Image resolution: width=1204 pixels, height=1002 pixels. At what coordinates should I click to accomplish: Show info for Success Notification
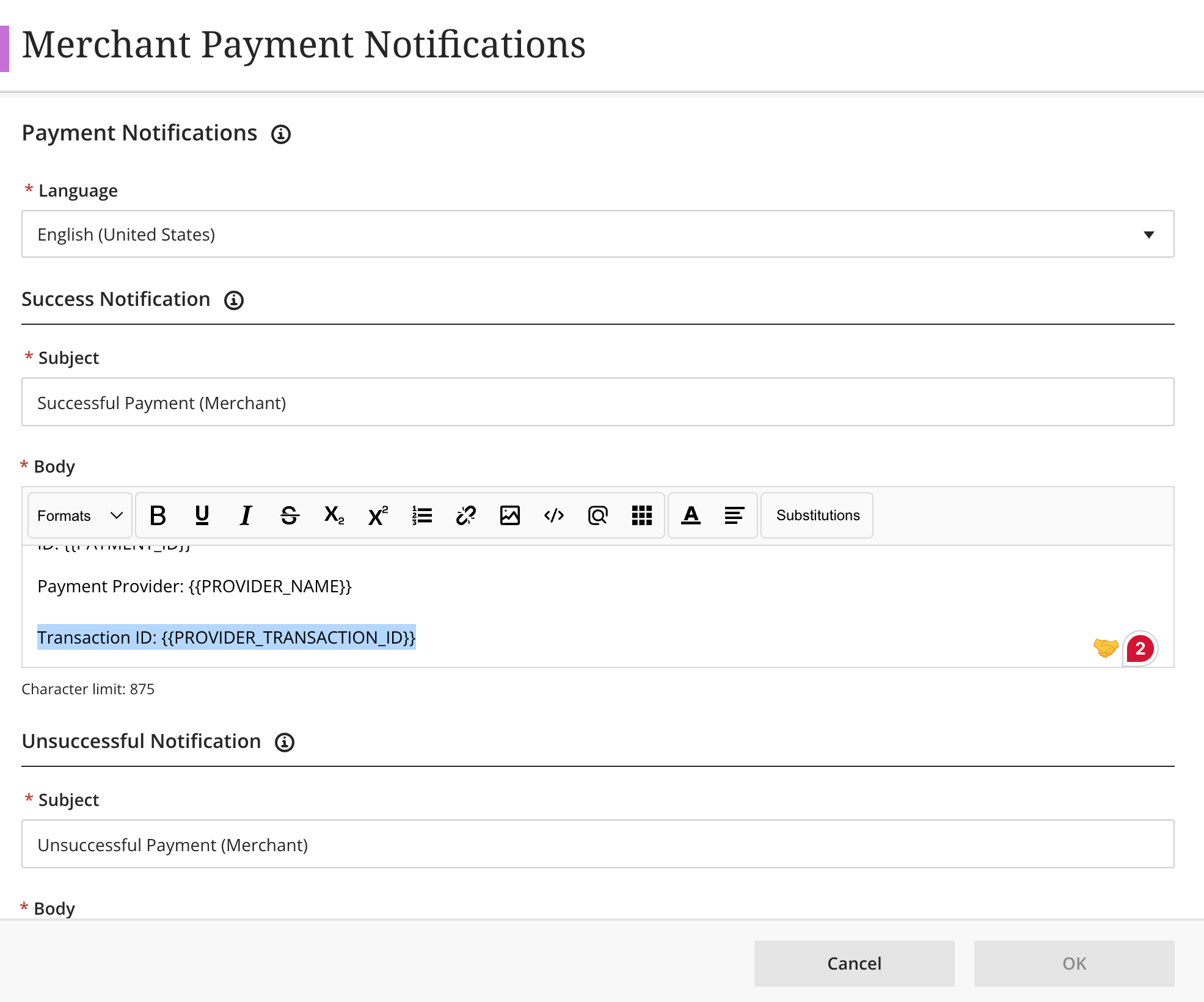[x=234, y=300]
